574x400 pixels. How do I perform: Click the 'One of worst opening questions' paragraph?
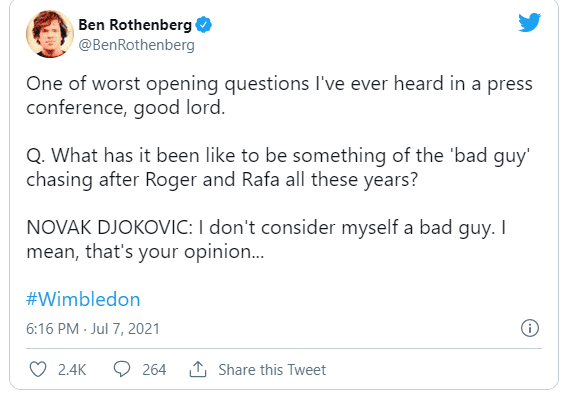pos(279,96)
